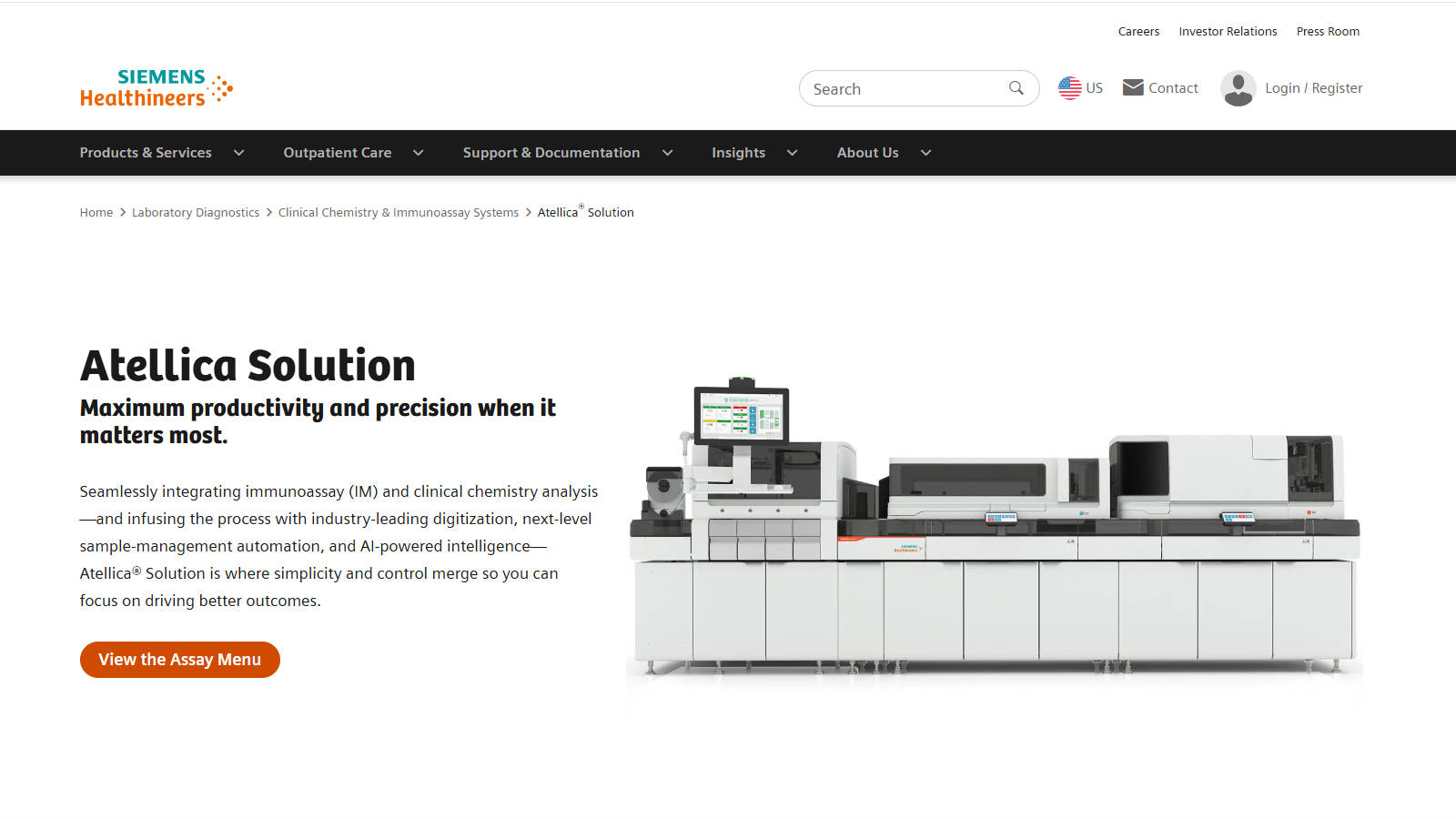Click the search magnifier icon

click(x=1016, y=88)
